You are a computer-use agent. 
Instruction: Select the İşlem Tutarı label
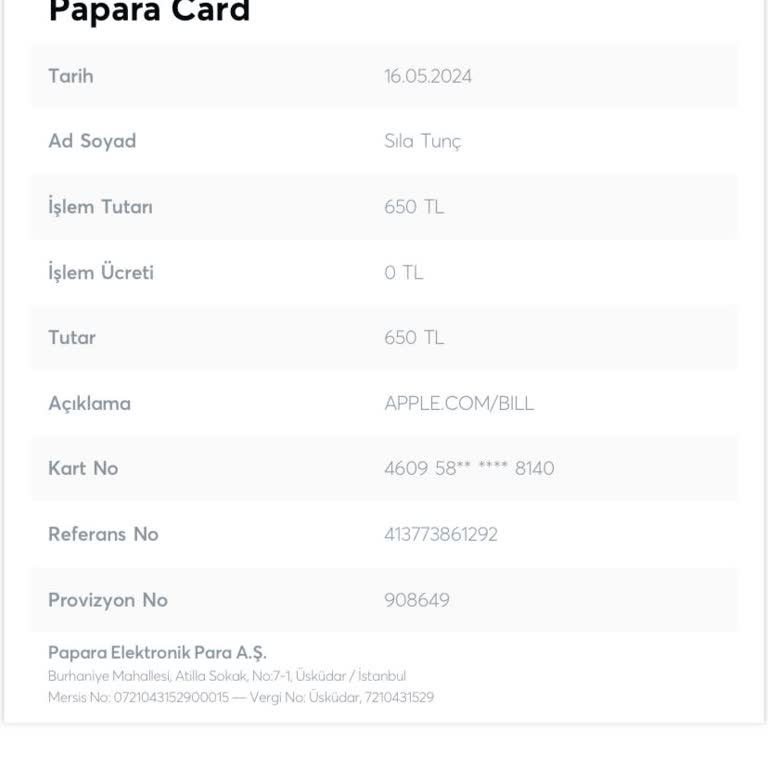[x=100, y=207]
